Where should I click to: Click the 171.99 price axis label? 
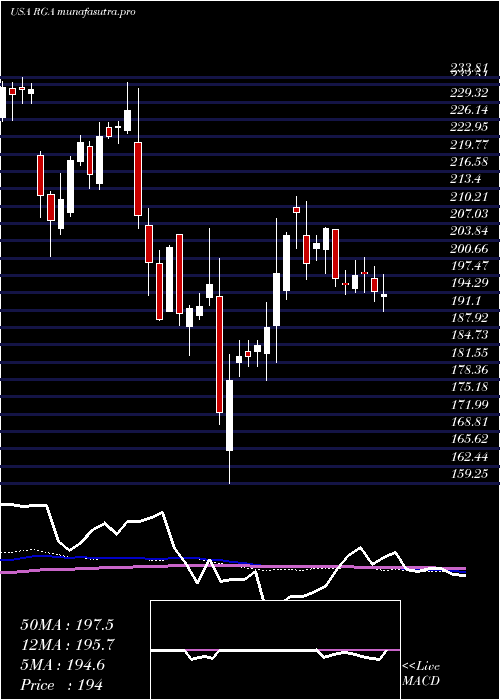coord(469,404)
